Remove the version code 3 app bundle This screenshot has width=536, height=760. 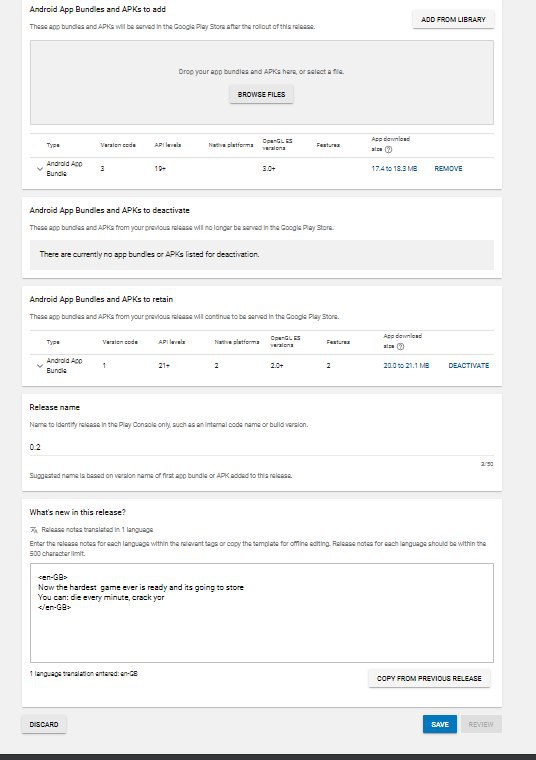tap(448, 169)
